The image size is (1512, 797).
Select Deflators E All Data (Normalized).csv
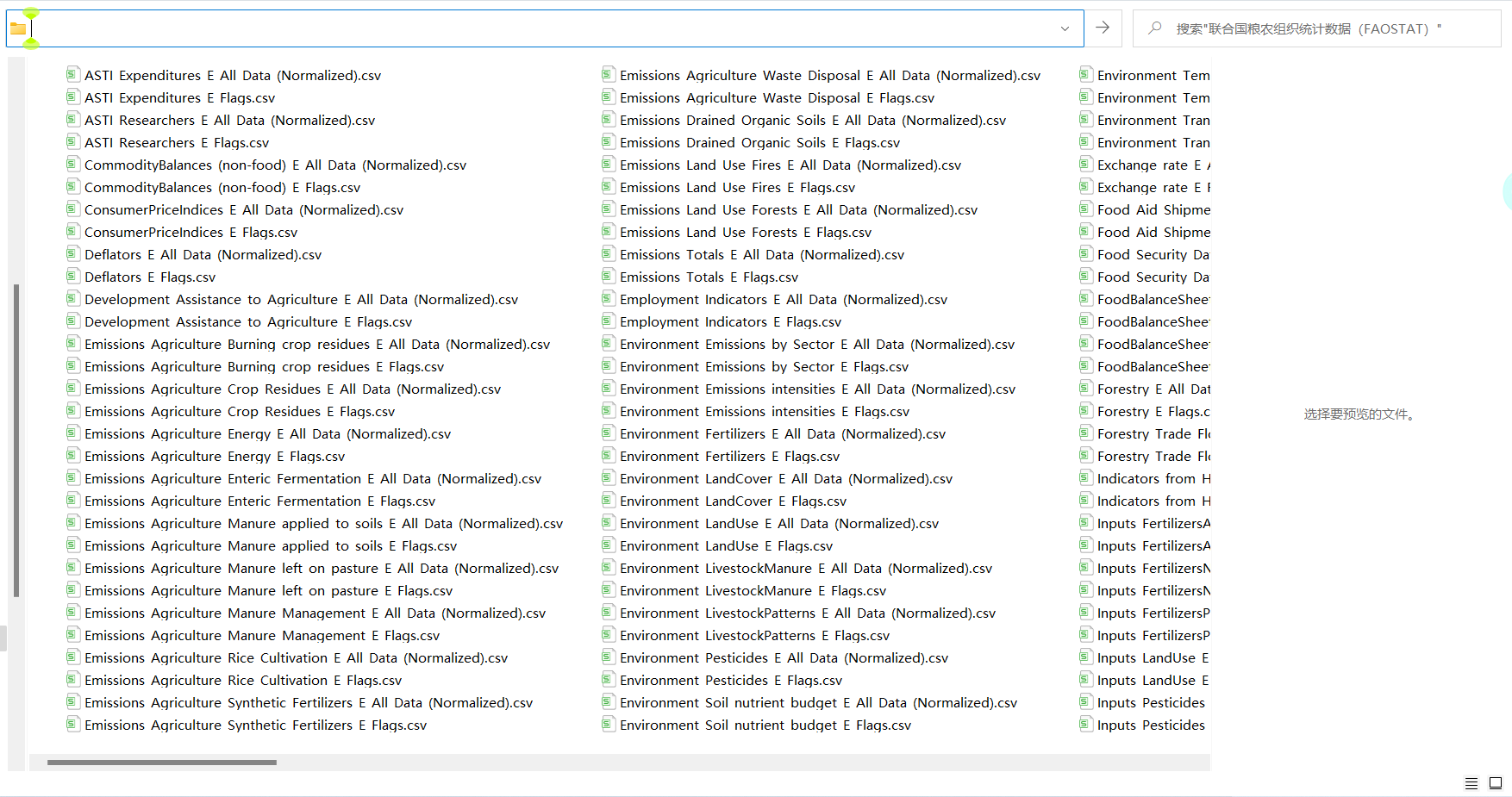203,255
